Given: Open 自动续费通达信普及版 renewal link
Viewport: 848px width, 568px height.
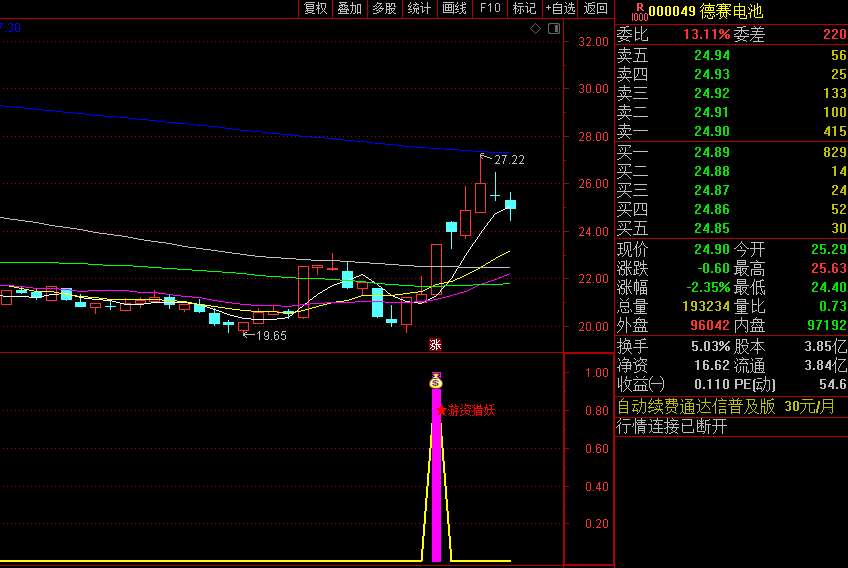Looking at the screenshot, I should (x=725, y=406).
